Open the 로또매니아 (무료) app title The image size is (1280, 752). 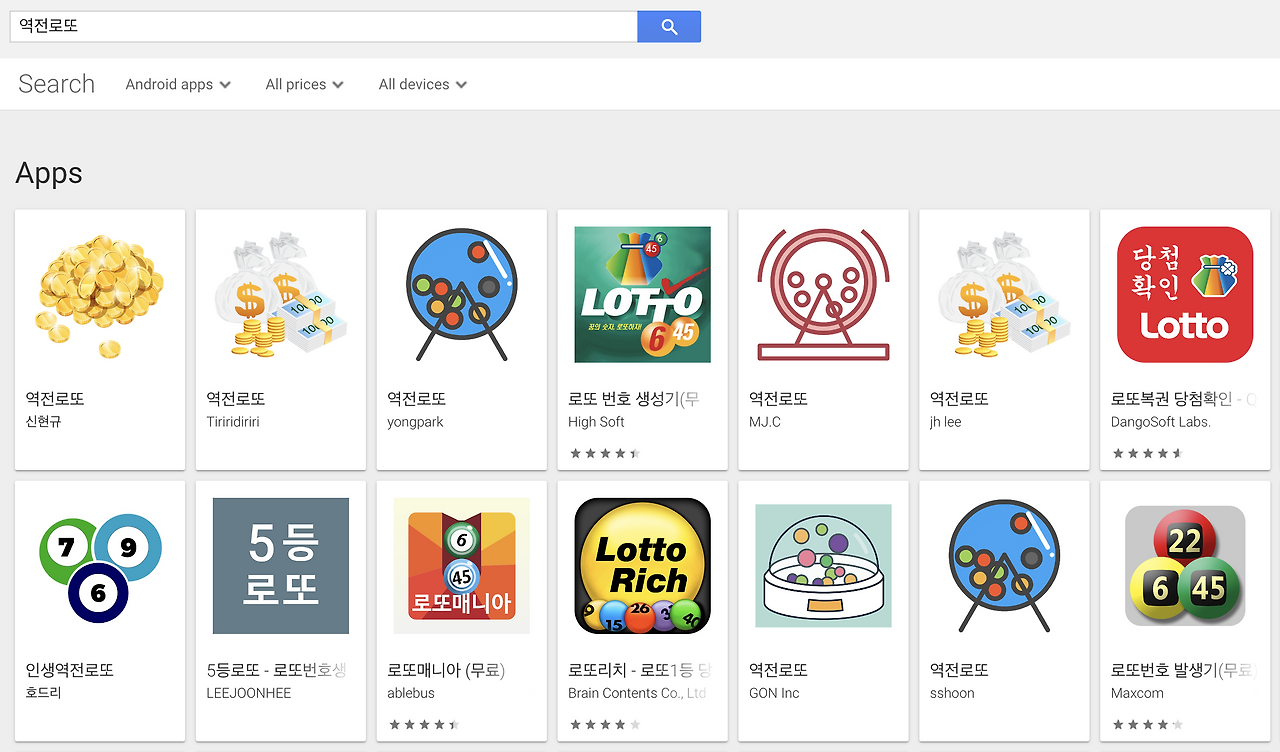coord(446,670)
